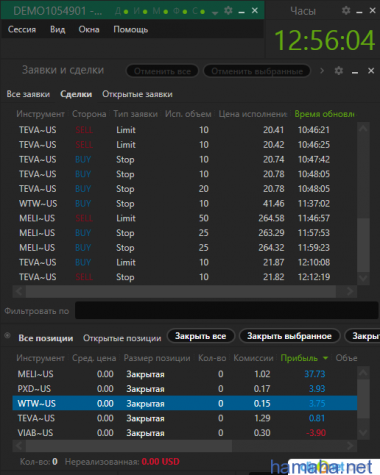Screen dimensions: 380x475
Task: Sort positions by Прибыль column arrow
Action: click(x=325, y=358)
